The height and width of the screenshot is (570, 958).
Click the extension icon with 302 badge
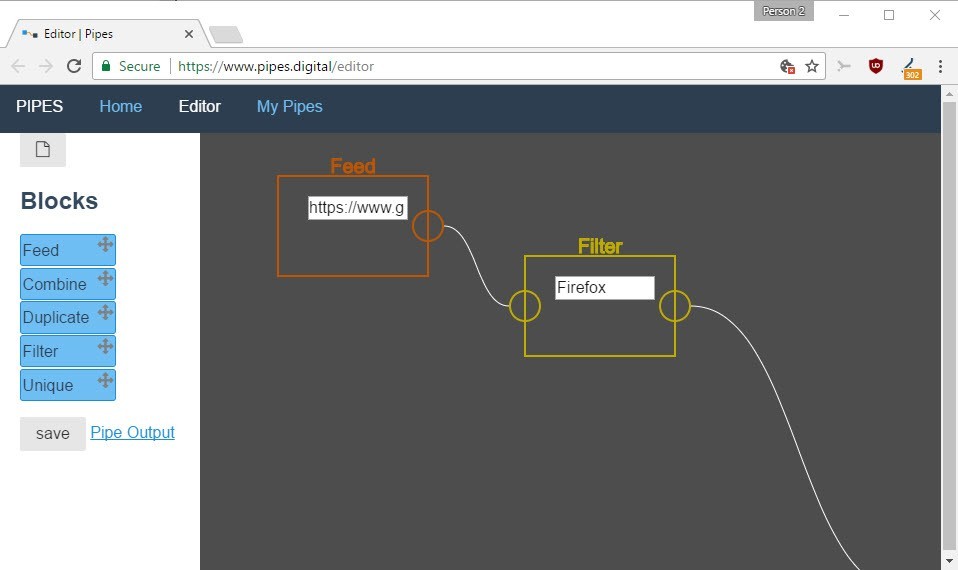[910, 68]
